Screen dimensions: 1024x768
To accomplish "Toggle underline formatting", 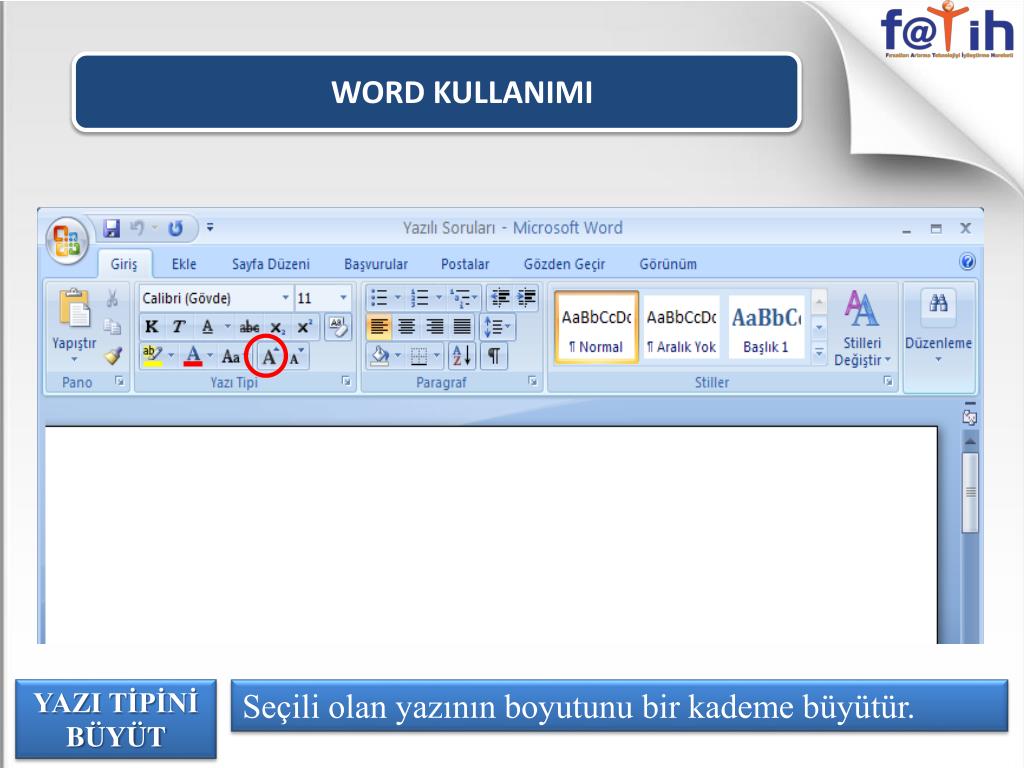I will coord(207,327).
